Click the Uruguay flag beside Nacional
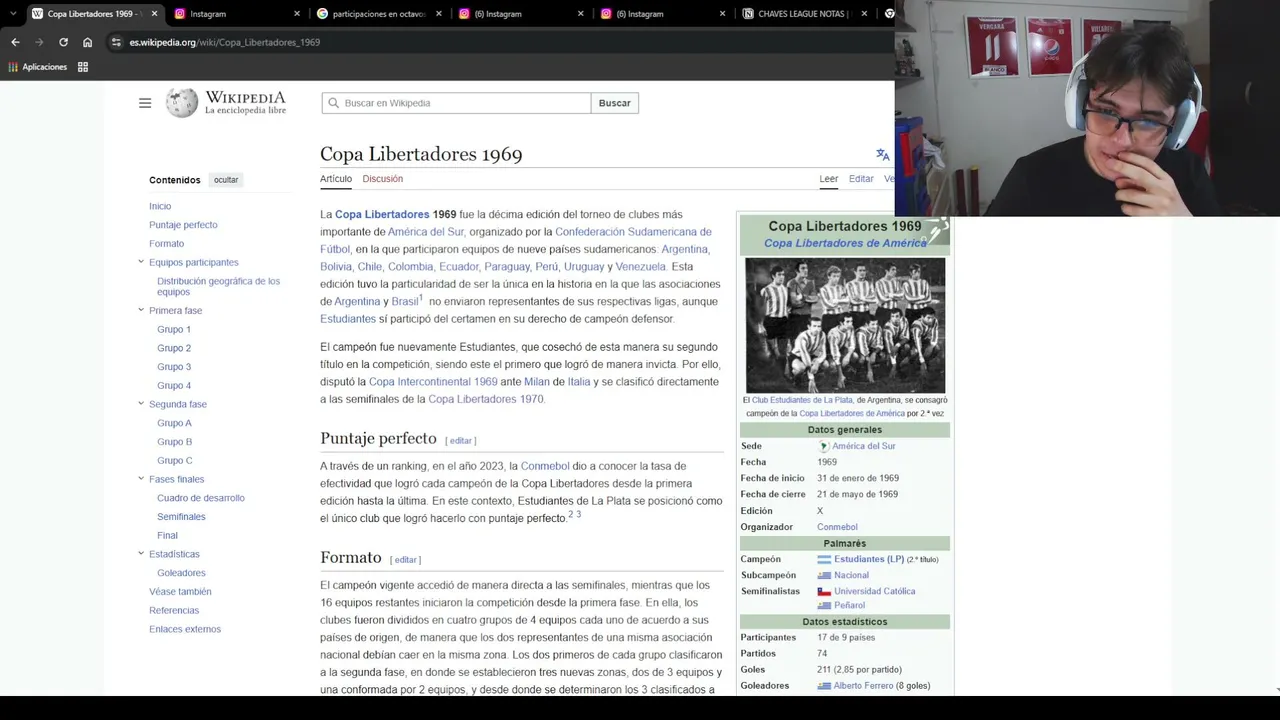 click(x=824, y=575)
